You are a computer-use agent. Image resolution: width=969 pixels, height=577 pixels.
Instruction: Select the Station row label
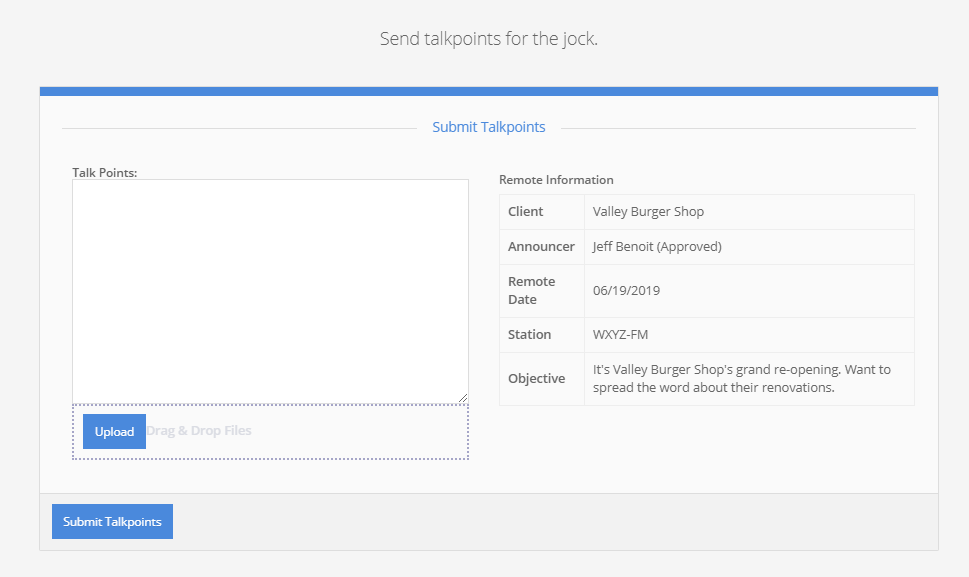[x=529, y=335]
